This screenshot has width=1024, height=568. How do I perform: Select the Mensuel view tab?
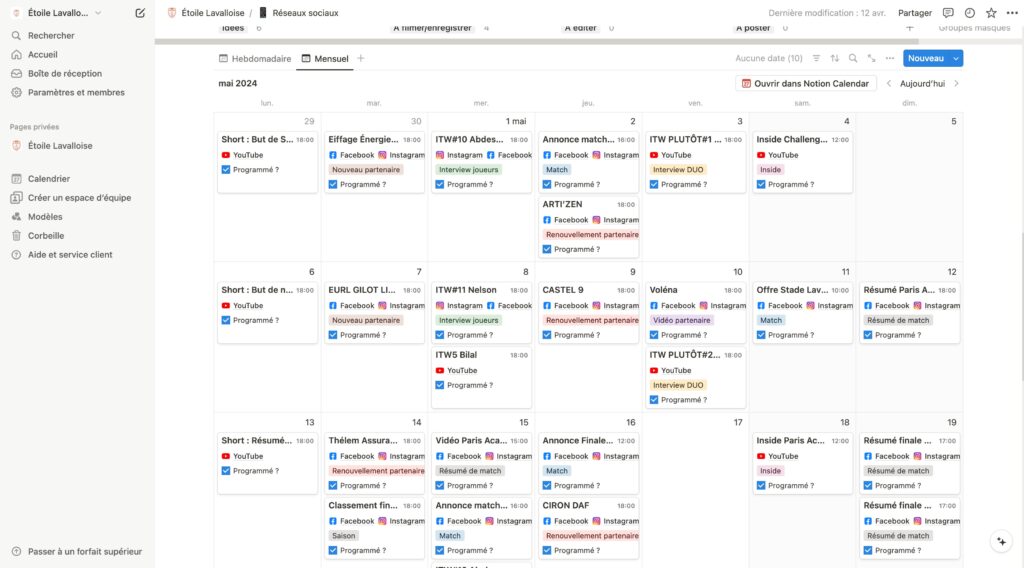point(325,59)
